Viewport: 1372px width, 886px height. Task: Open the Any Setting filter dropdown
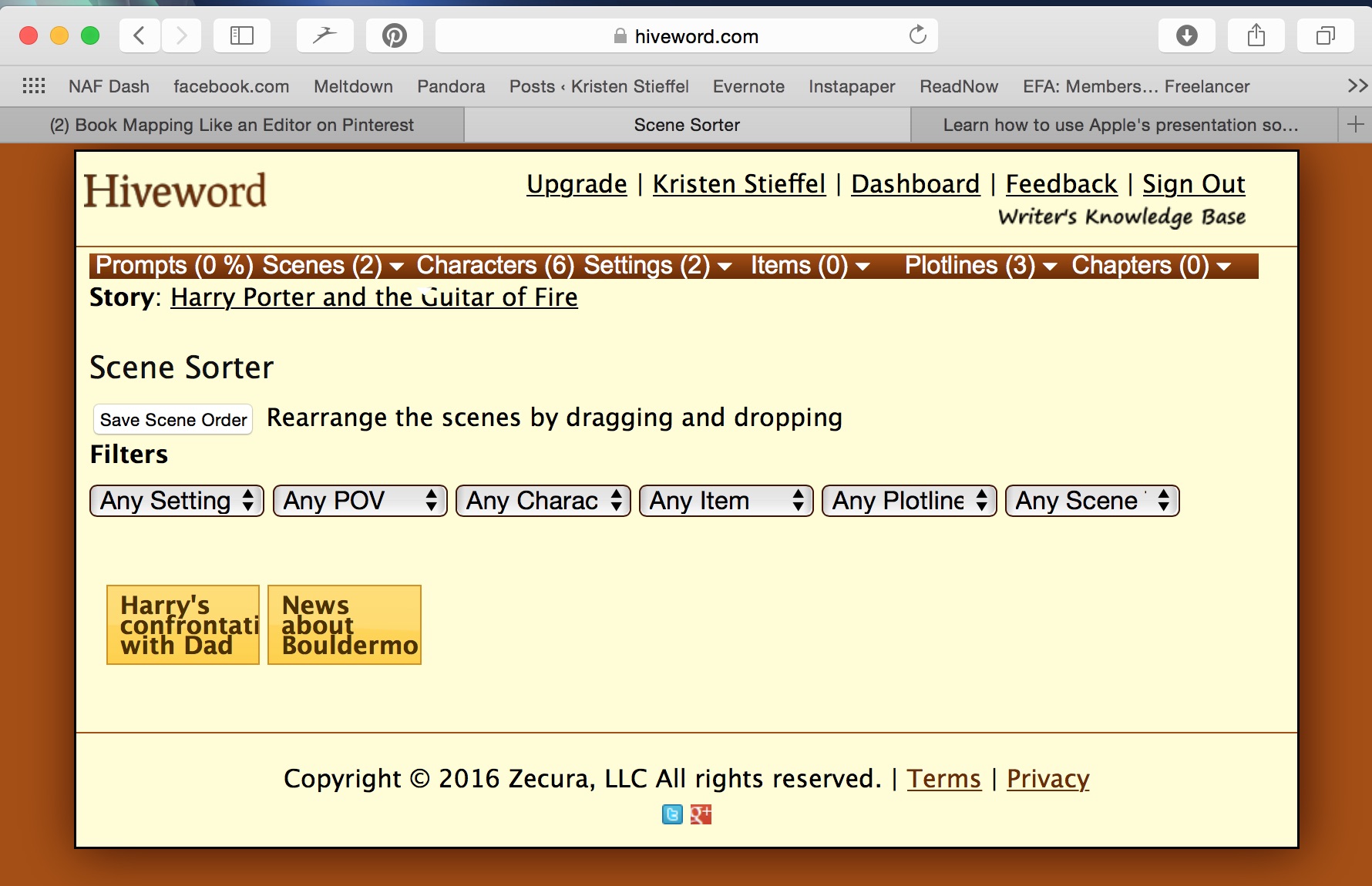coord(177,501)
